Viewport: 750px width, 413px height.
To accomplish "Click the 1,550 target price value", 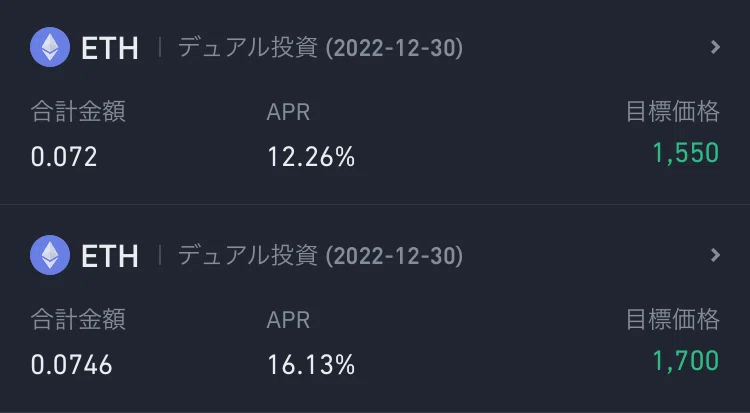I will click(686, 153).
